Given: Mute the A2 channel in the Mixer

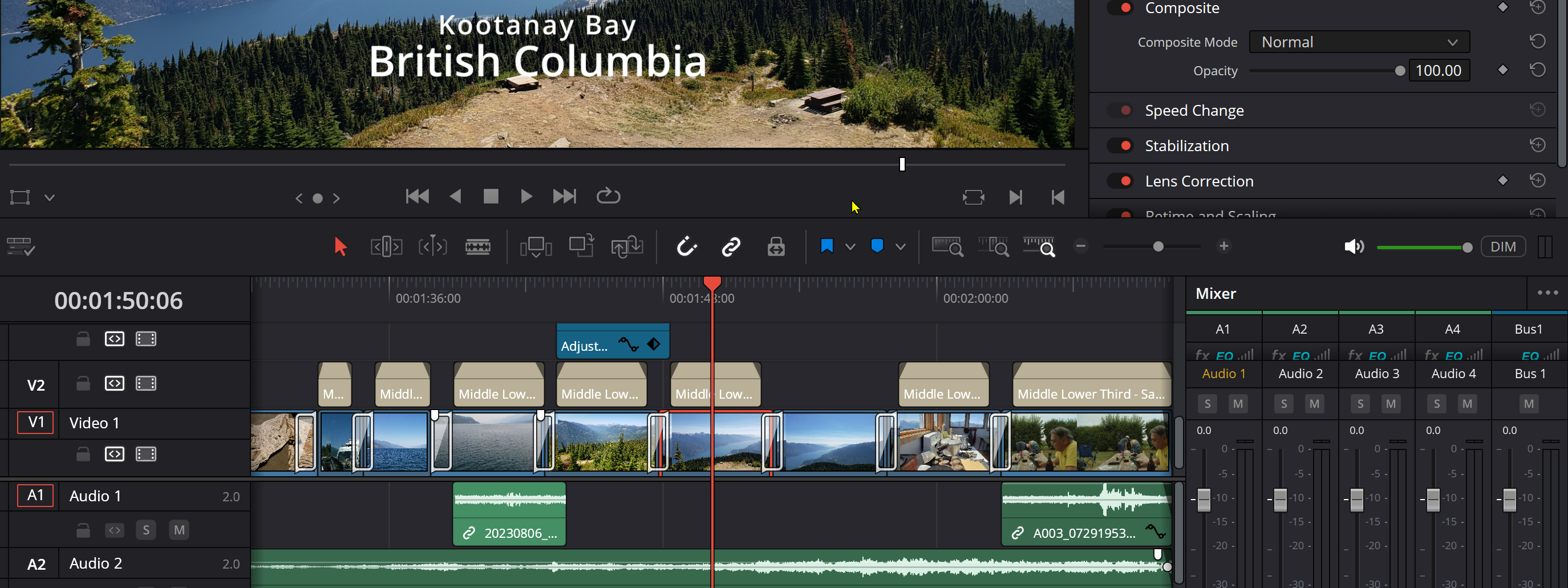Looking at the screenshot, I should (x=1314, y=404).
